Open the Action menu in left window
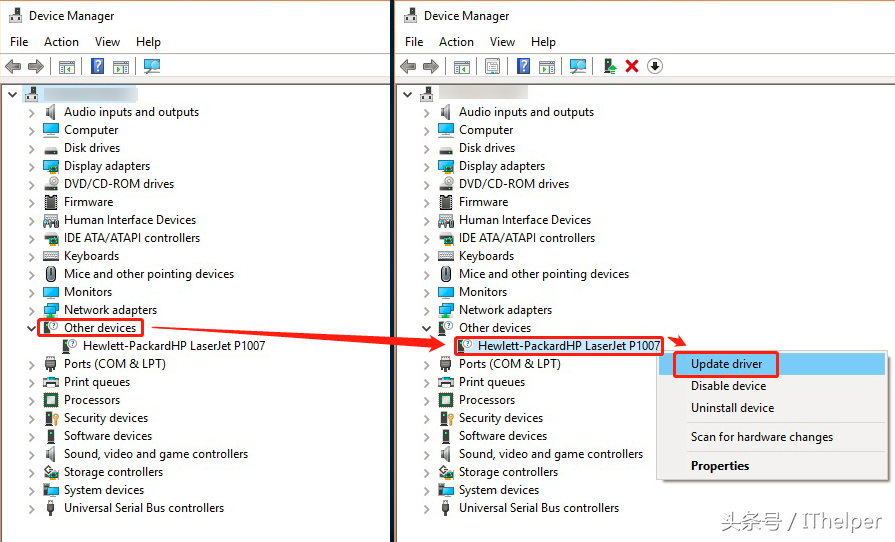 pos(61,42)
